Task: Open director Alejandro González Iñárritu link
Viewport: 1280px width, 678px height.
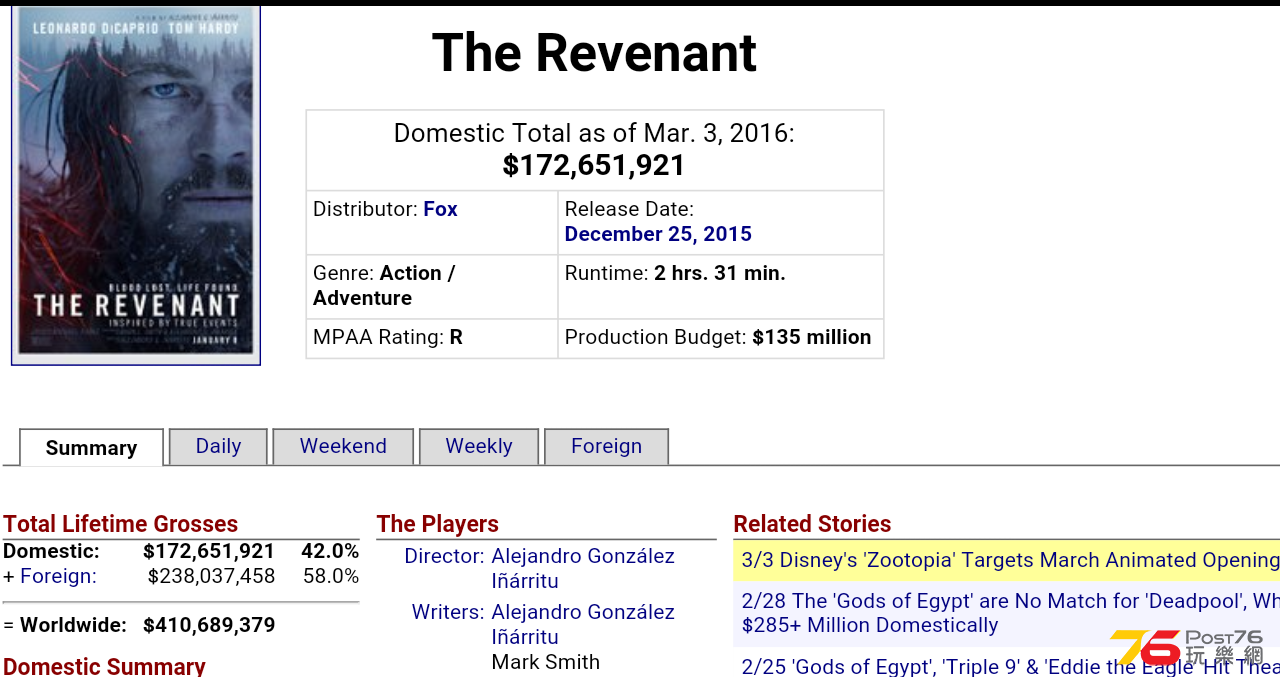Action: (583, 568)
